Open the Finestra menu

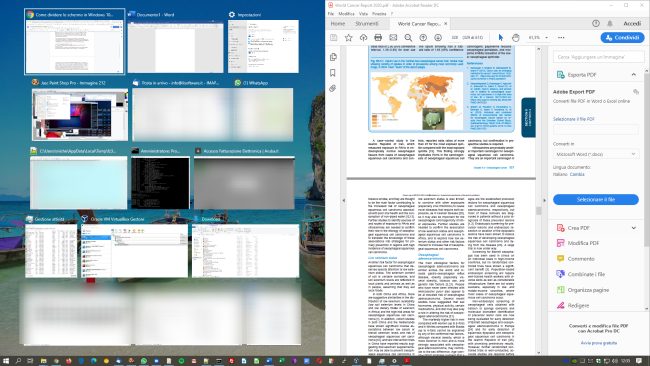click(379, 14)
